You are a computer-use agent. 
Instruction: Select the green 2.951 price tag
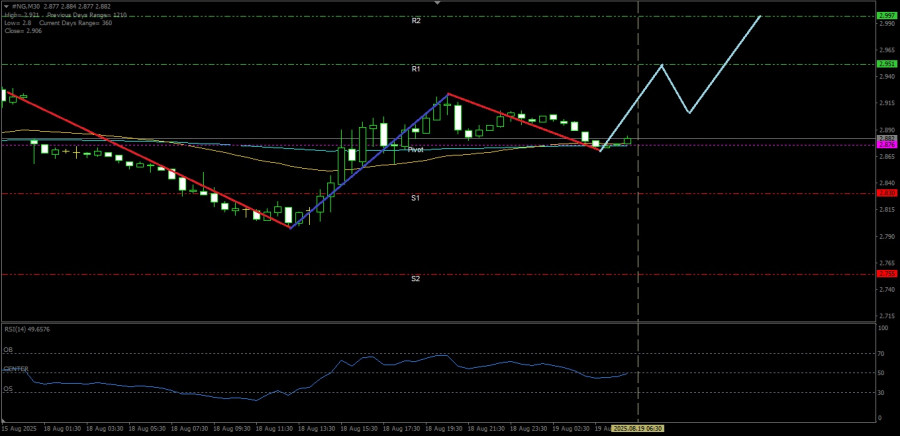point(887,64)
